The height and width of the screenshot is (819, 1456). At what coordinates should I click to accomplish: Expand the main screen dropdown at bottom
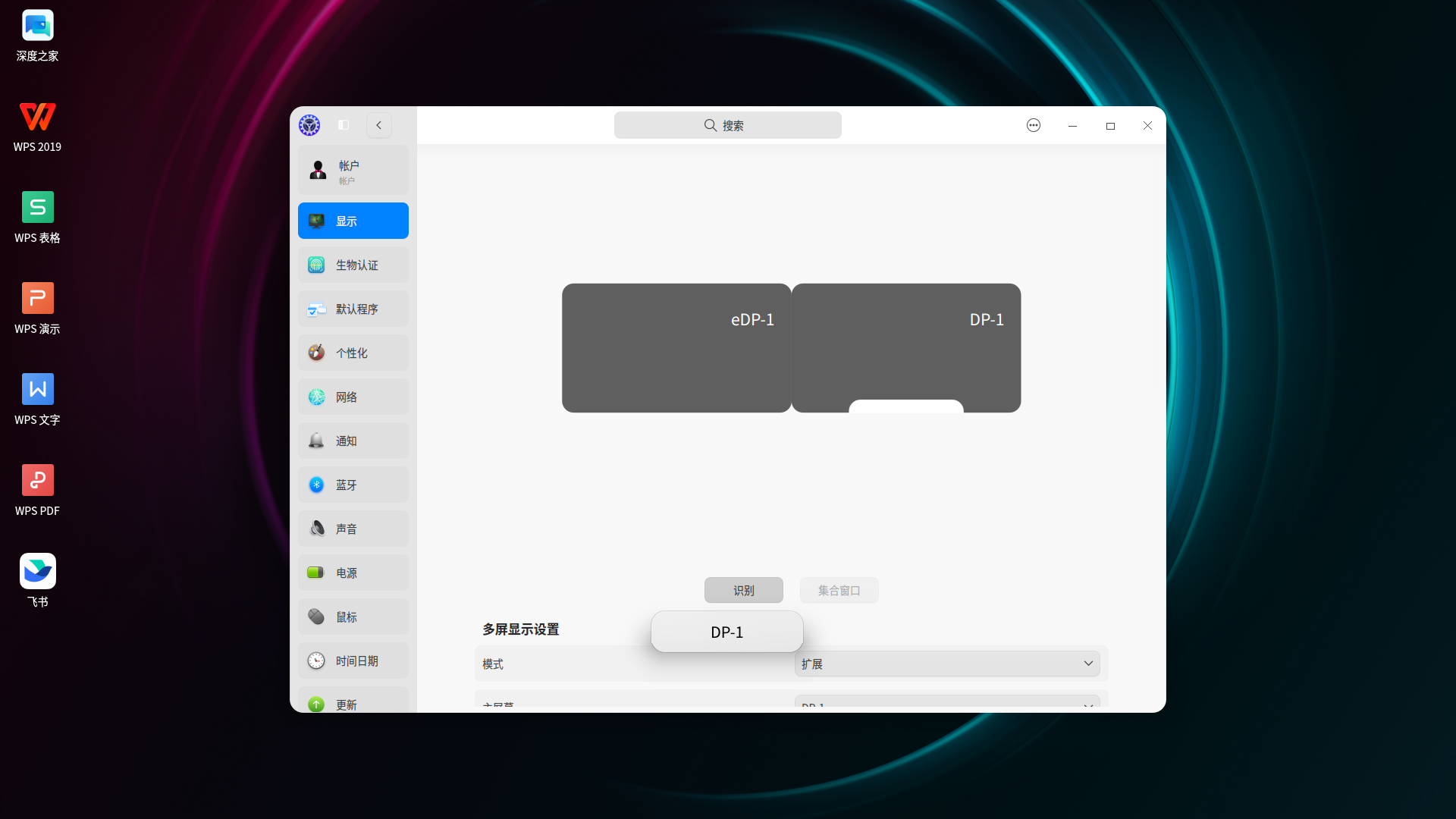(x=946, y=702)
